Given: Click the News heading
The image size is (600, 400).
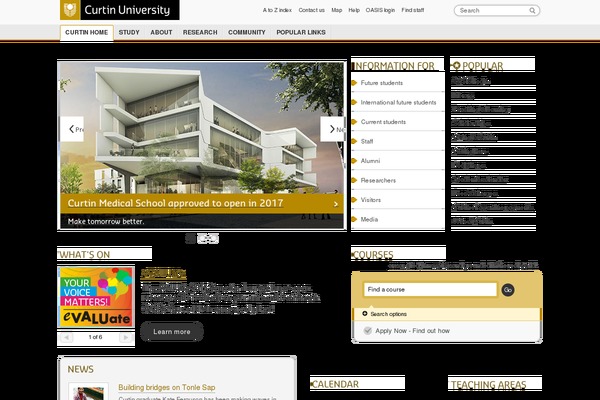Looking at the screenshot, I should click(81, 369).
